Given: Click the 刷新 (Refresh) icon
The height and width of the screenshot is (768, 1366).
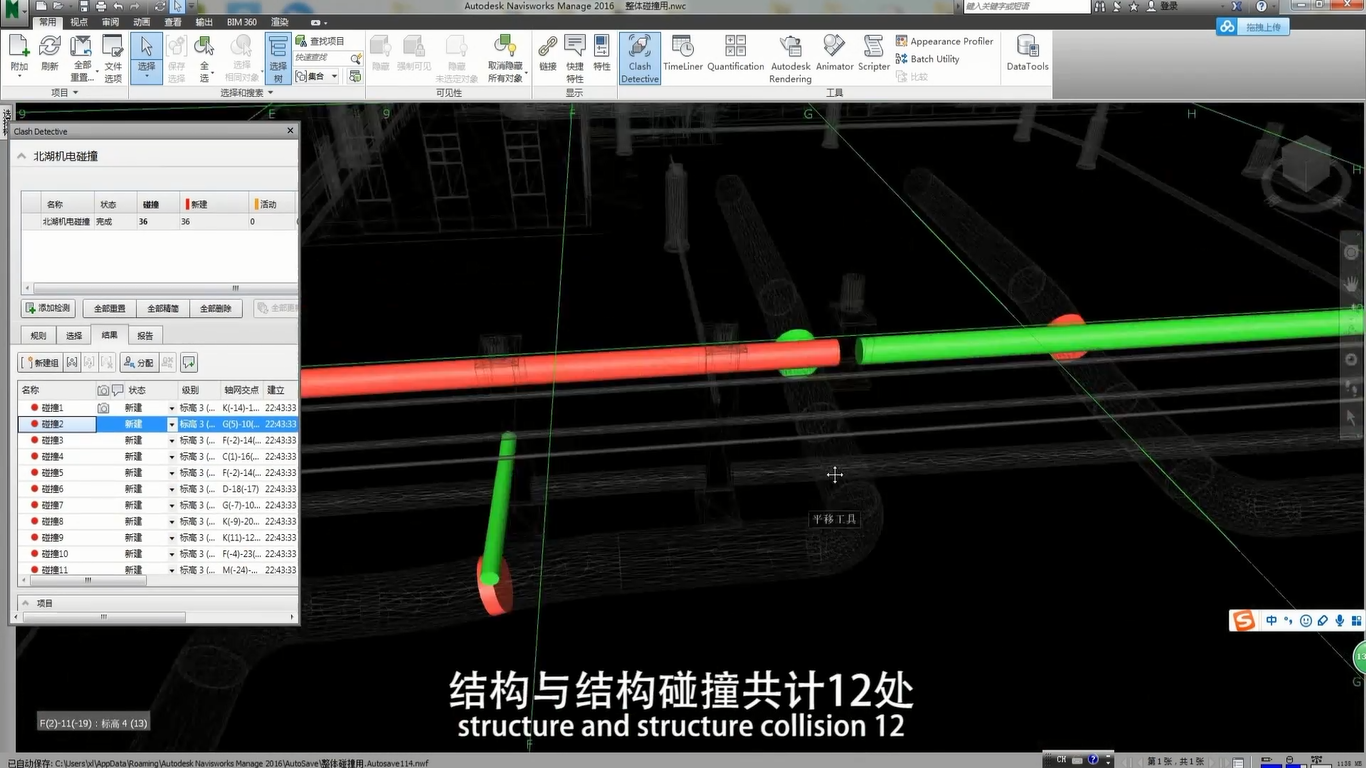Looking at the screenshot, I should coord(50,54).
